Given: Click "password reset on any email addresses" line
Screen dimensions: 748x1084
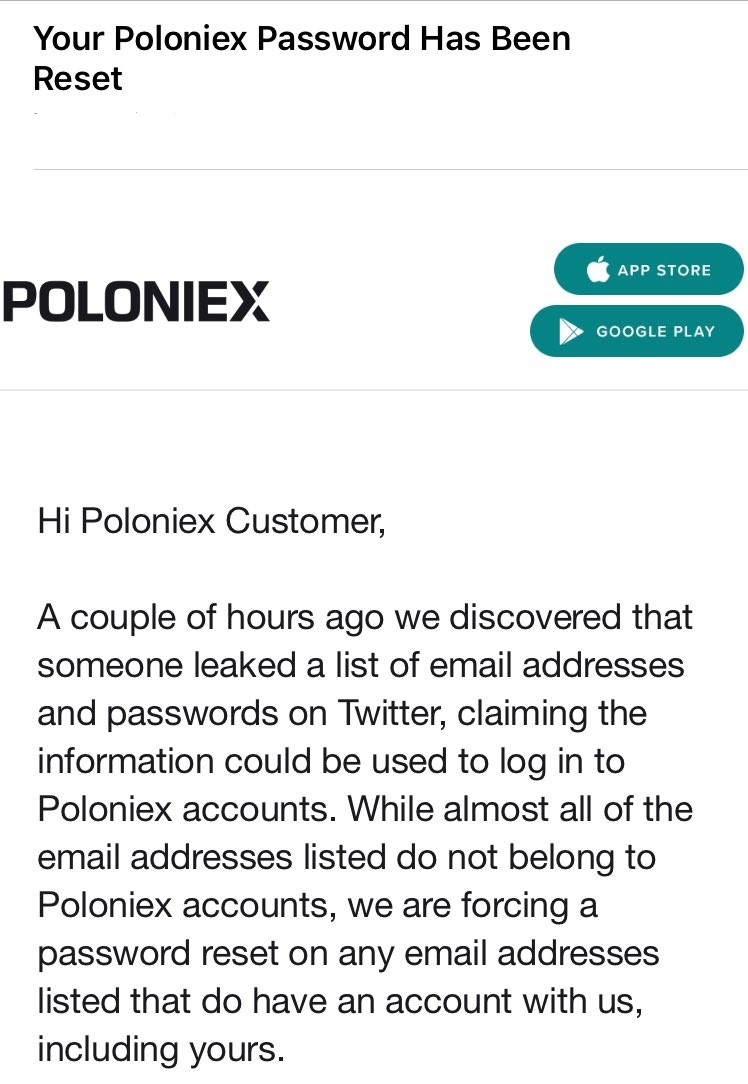Looking at the screenshot, I should coord(348,953).
